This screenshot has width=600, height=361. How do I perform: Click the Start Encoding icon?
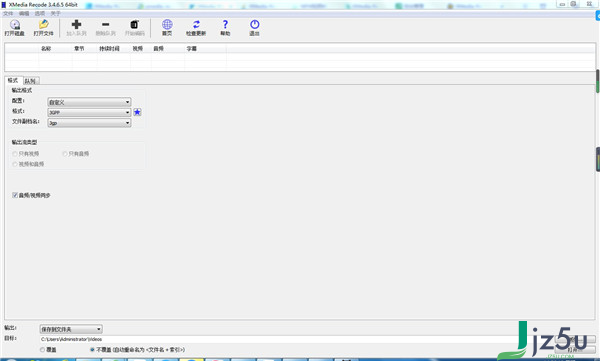point(134,25)
